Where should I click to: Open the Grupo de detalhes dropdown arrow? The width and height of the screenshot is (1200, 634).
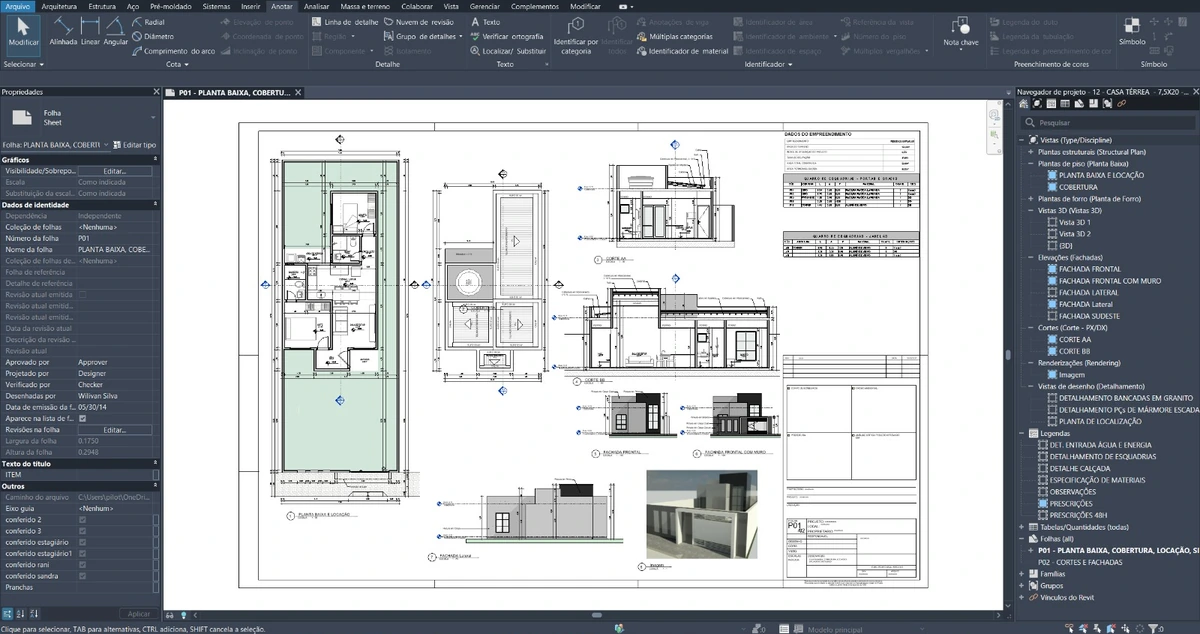pos(461,36)
